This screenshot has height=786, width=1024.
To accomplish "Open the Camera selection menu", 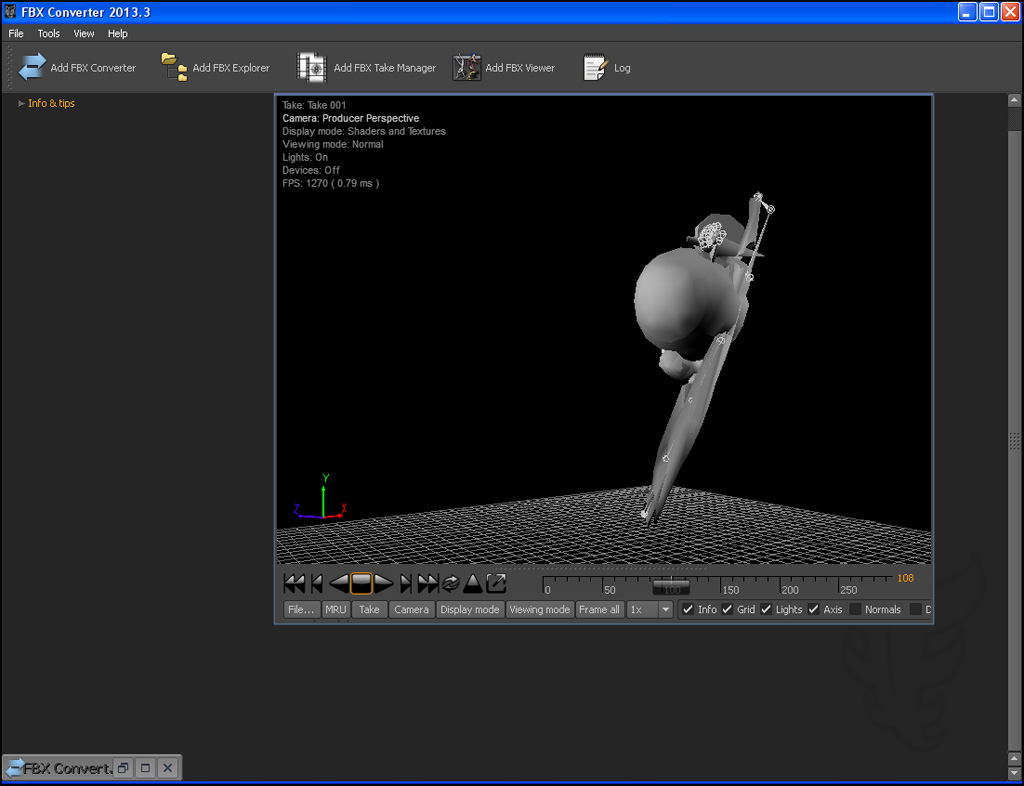I will 411,609.
